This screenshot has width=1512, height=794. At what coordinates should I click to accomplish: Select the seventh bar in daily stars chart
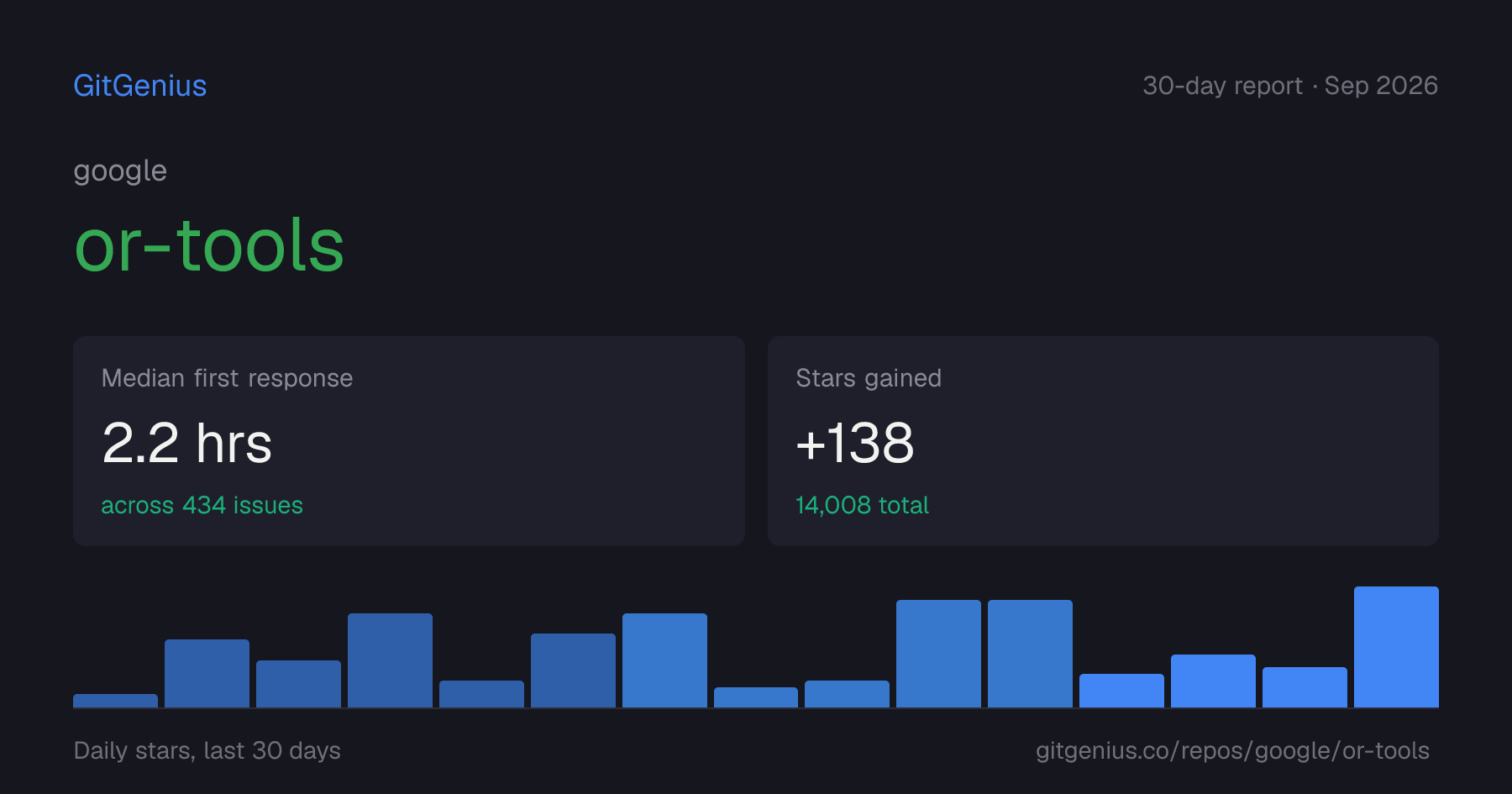[664, 660]
